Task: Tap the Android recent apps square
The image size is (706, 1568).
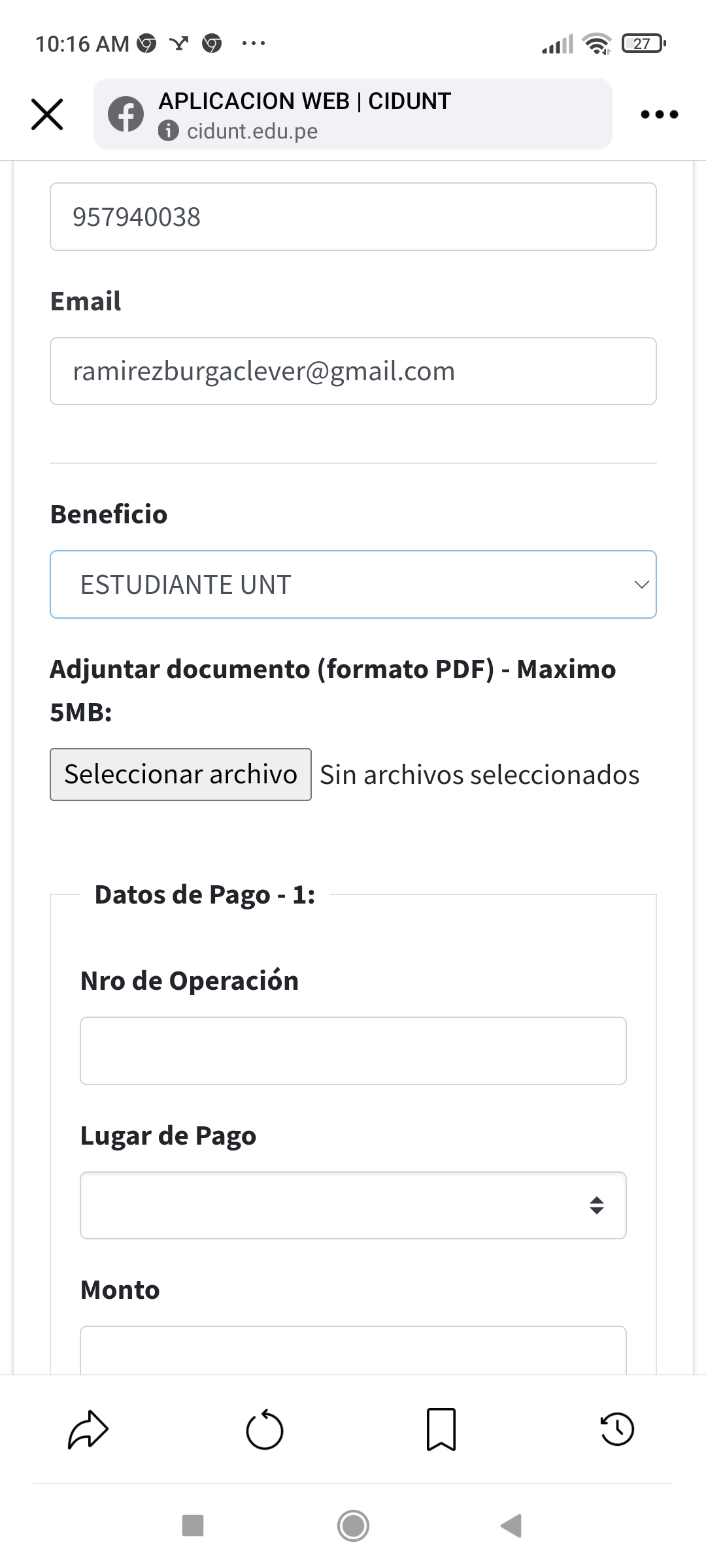Action: [x=193, y=1526]
